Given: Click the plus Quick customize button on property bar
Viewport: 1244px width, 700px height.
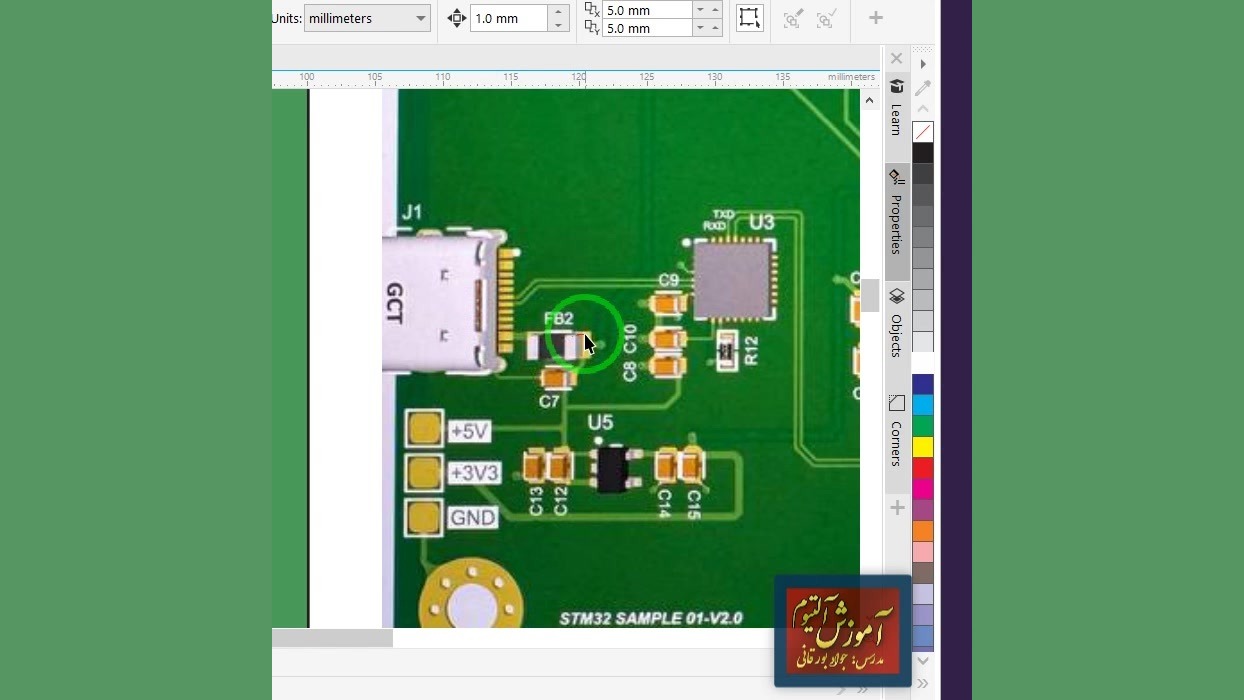Looking at the screenshot, I should [876, 18].
